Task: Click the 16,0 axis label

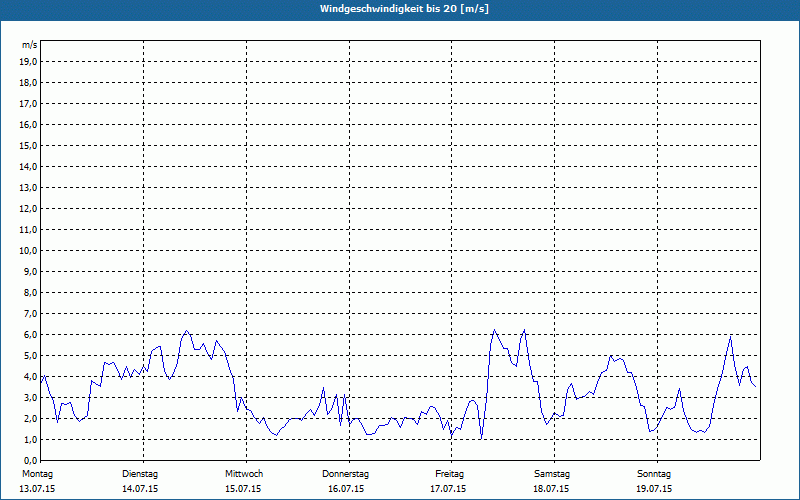Action: [29, 124]
